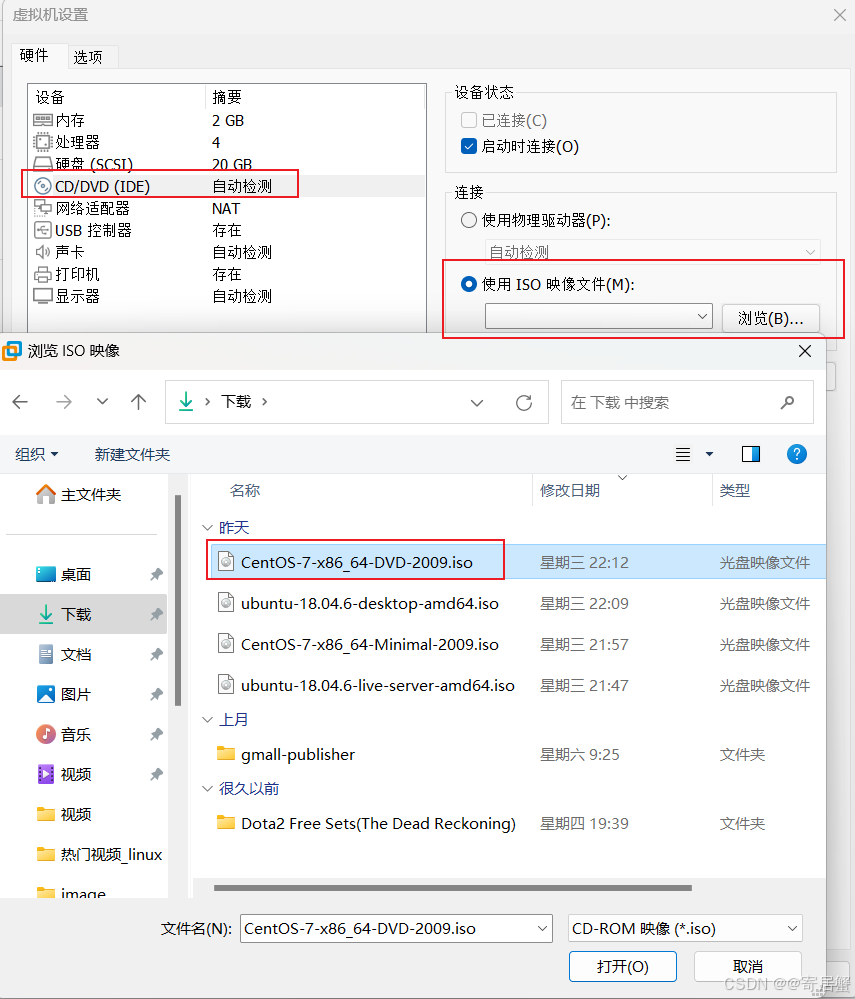Viewport: 855px width, 999px height.
Task: Toggle the preview pane icon
Action: pos(751,454)
